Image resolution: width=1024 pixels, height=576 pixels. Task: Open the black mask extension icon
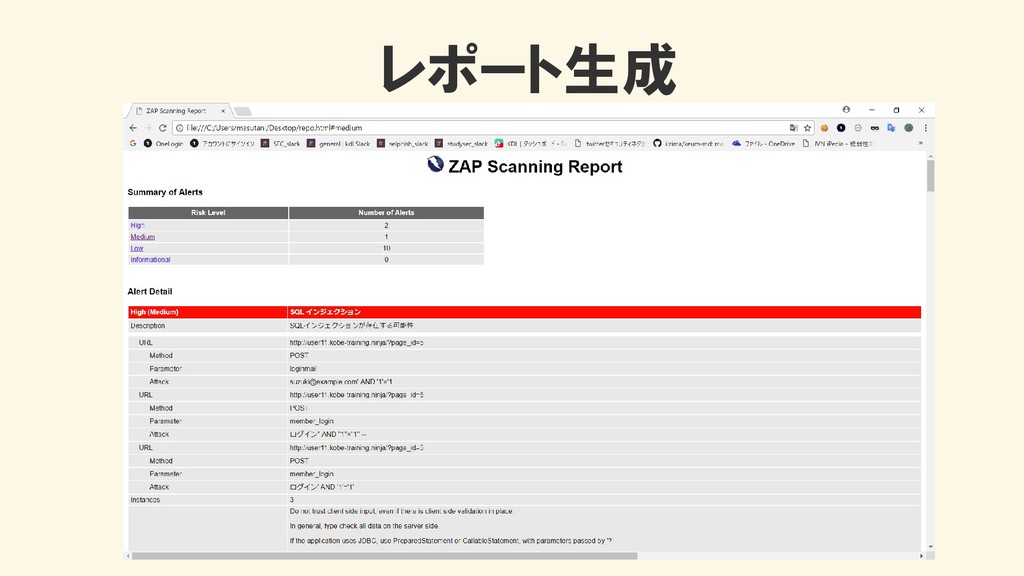tap(874, 128)
